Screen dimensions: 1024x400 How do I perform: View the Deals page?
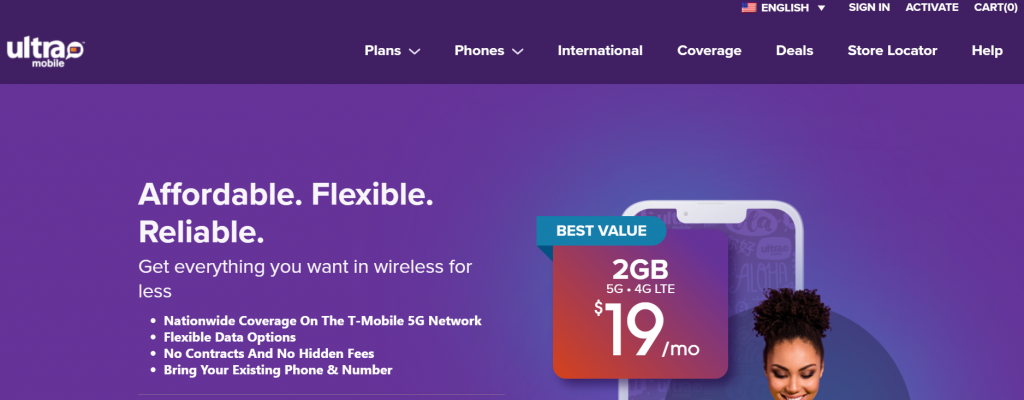point(795,50)
